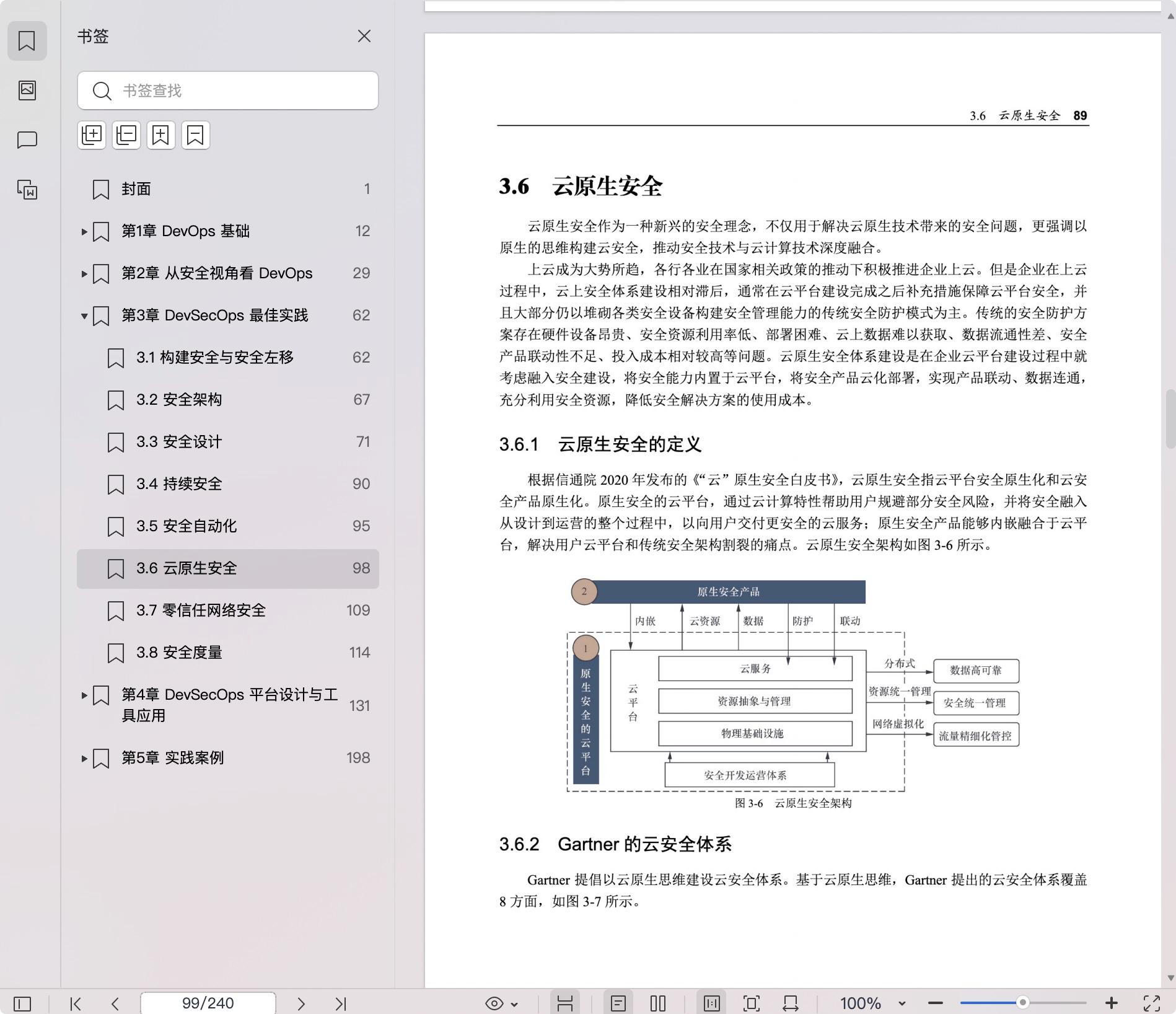Screen dimensions: 1176x1014
Task: Expand all bookmarks button
Action: (92, 135)
